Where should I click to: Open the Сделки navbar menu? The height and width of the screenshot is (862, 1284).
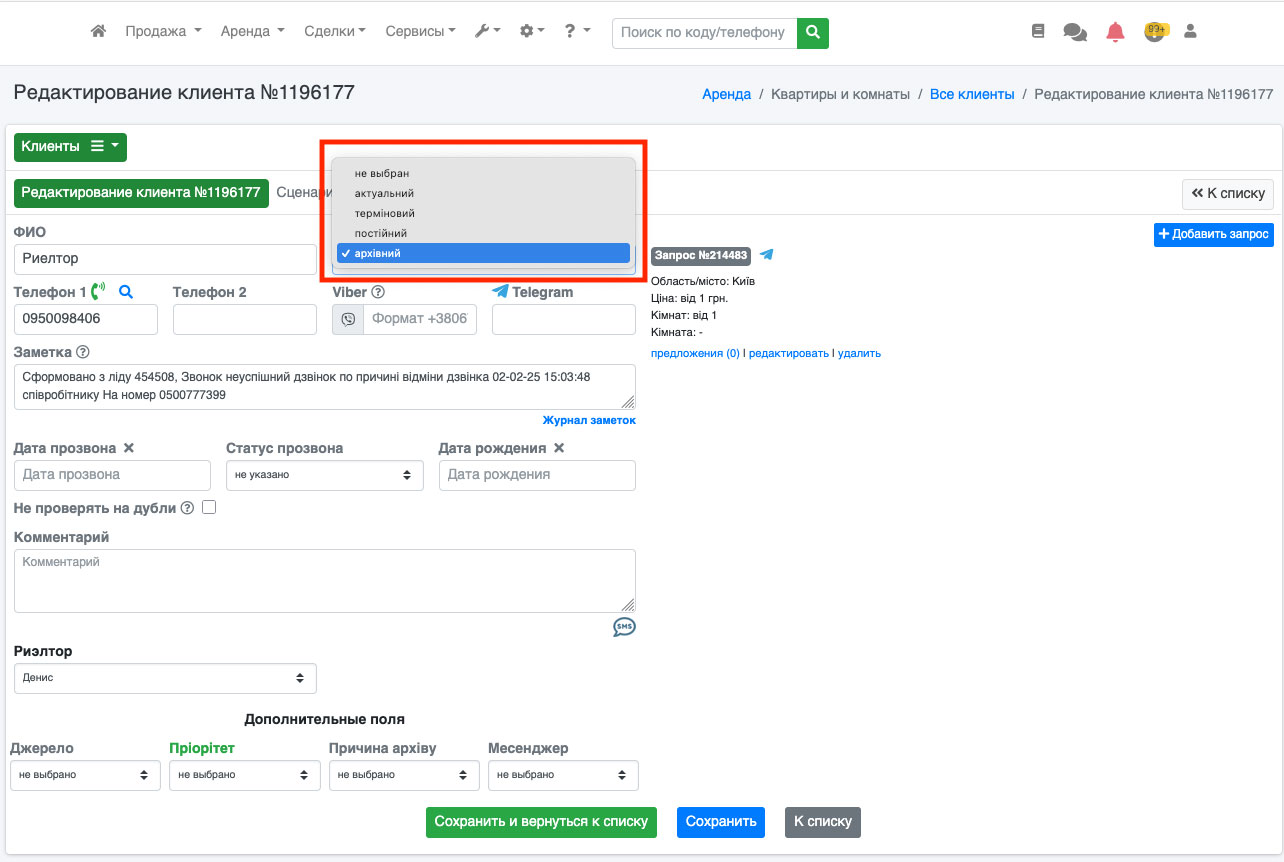[x=334, y=31]
